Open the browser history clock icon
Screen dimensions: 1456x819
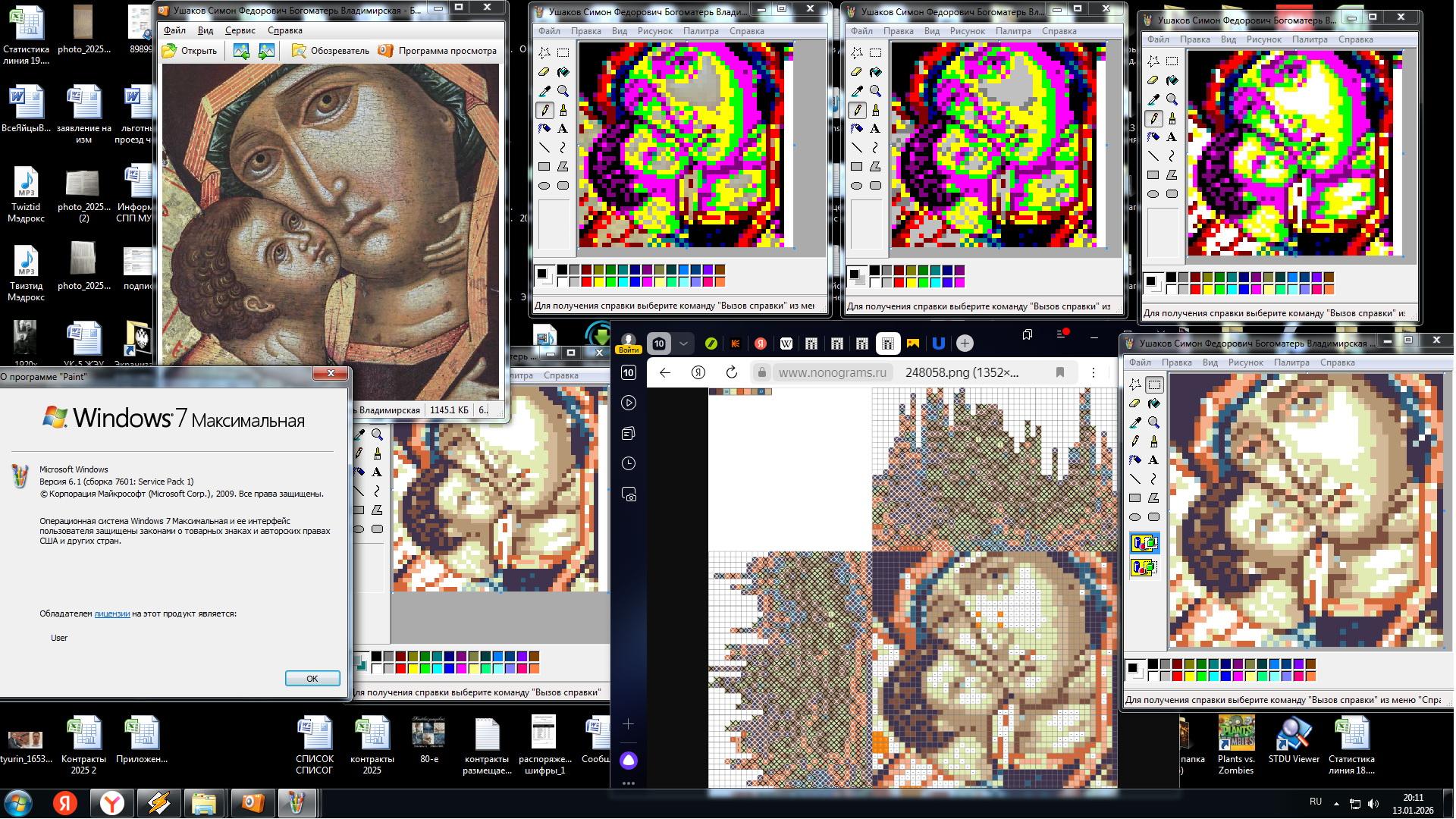629,463
